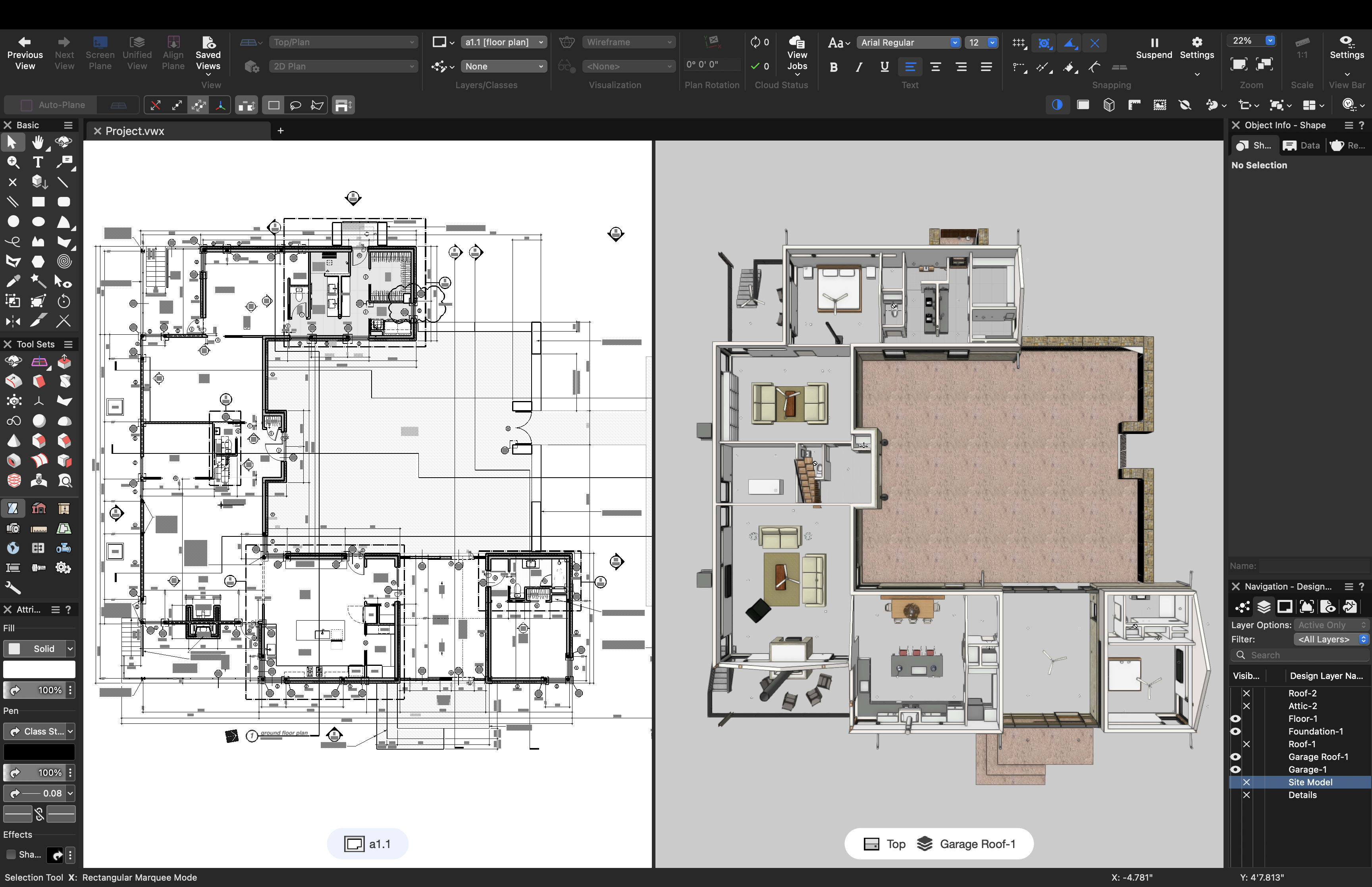Open the View Jobs icon
The image size is (1372, 887).
point(797,42)
